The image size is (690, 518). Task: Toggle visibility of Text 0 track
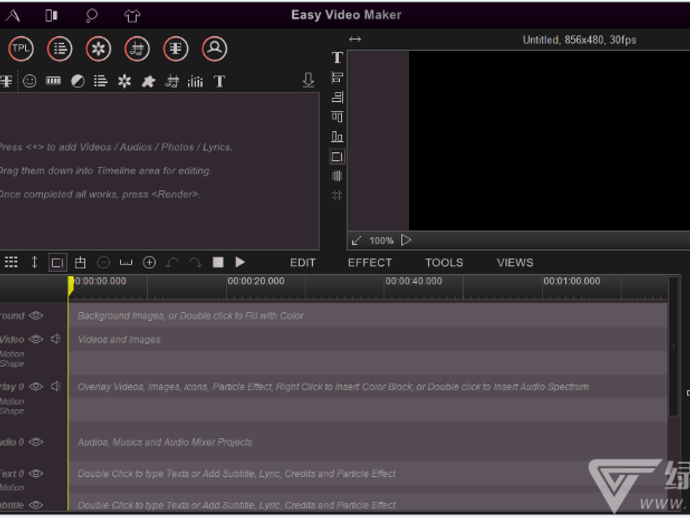[36, 474]
